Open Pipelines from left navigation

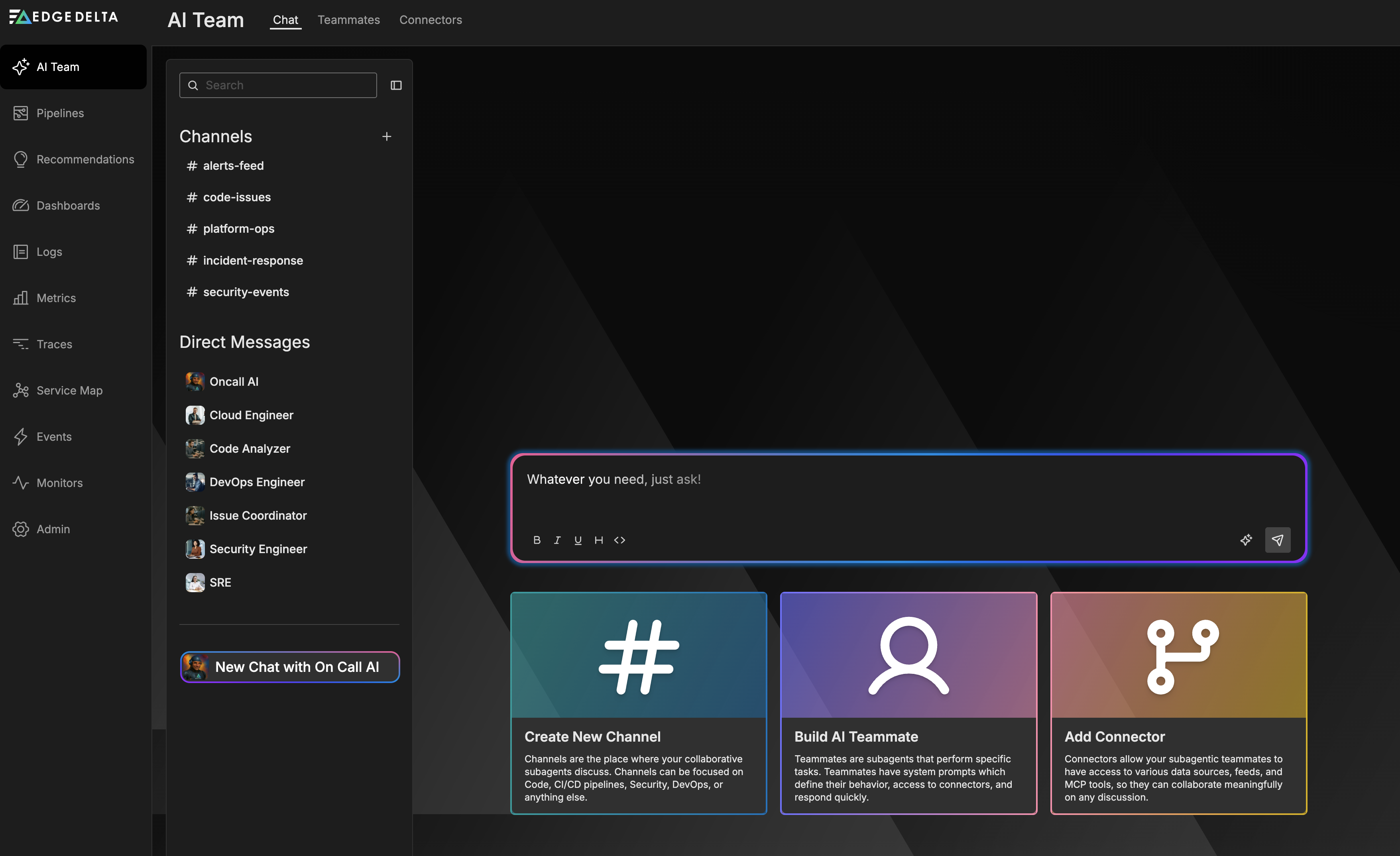pos(60,113)
